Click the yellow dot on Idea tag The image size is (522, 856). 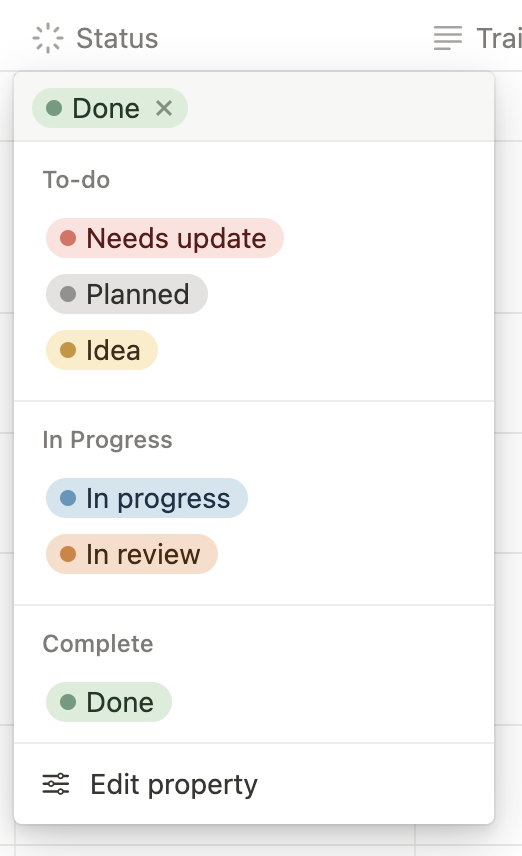(68, 350)
